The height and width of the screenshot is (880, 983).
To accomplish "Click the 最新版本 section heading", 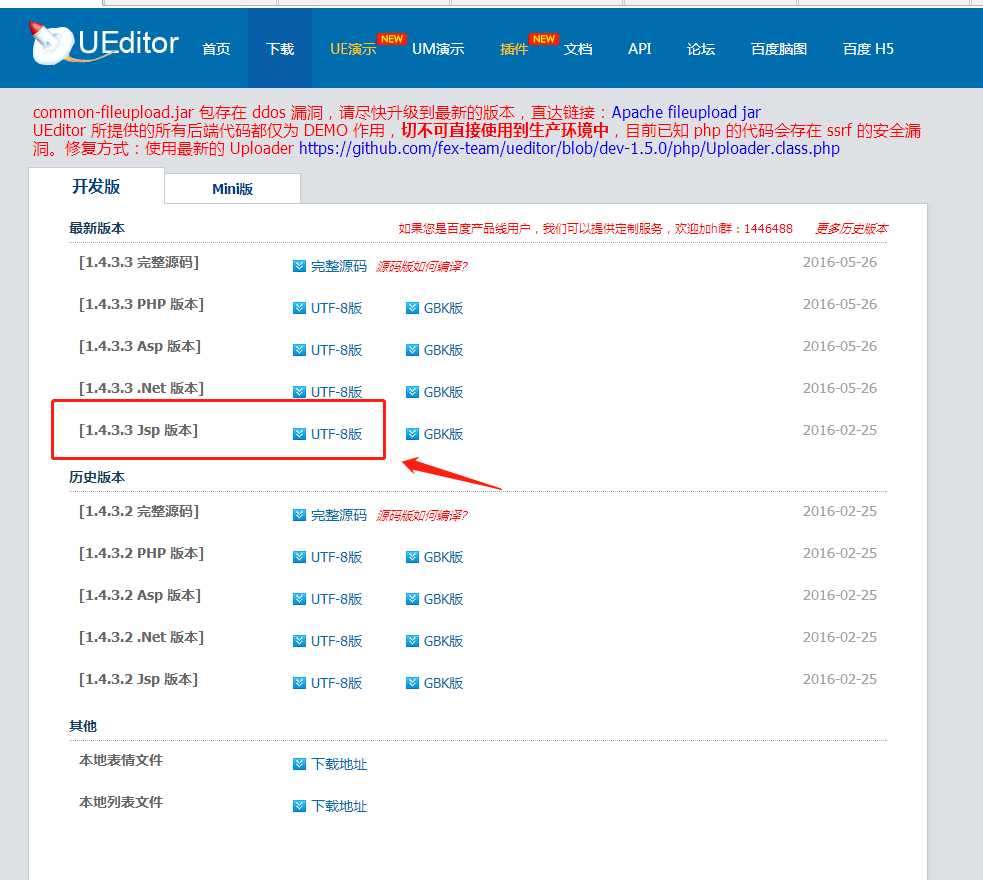I will 97,228.
